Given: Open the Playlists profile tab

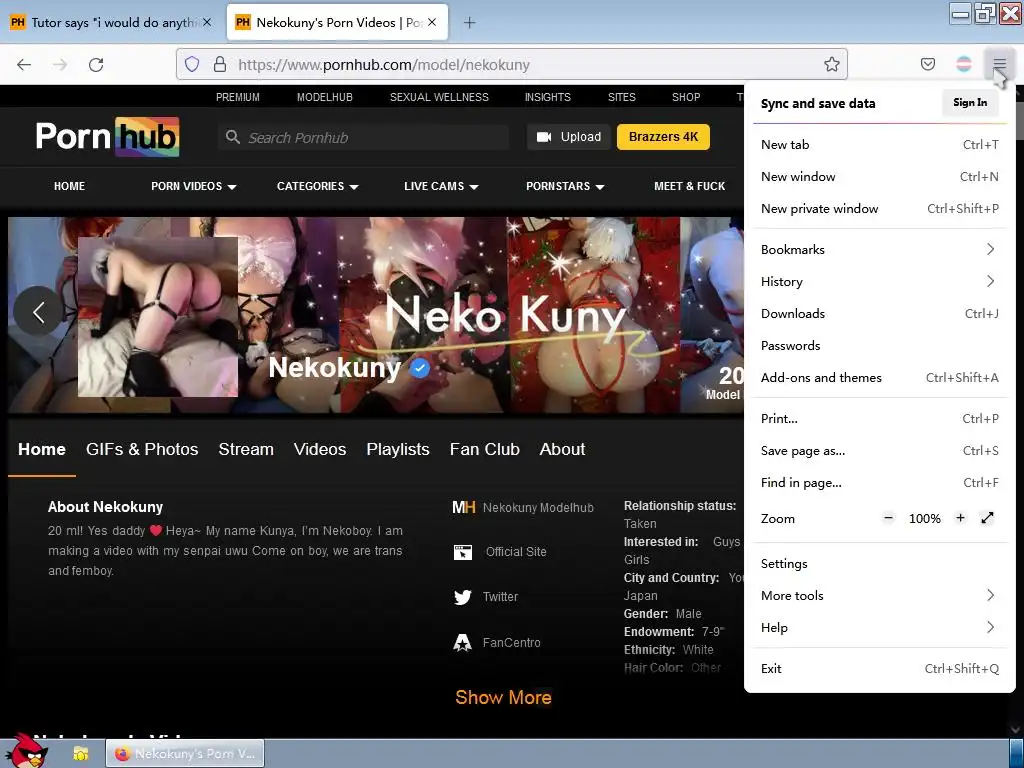Looking at the screenshot, I should pyautogui.click(x=398, y=449).
